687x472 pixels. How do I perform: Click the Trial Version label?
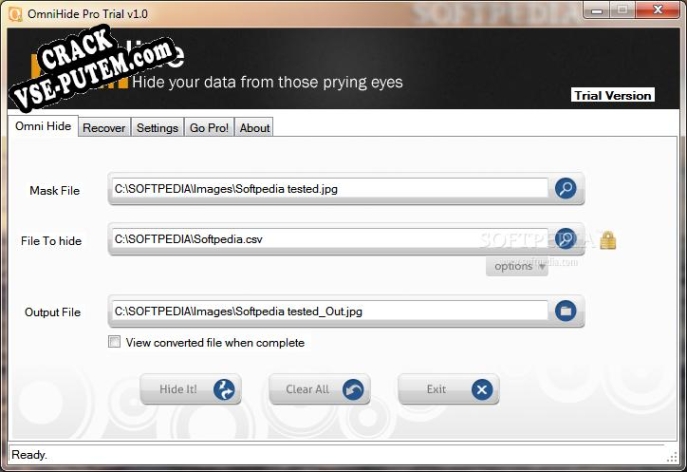click(x=613, y=96)
